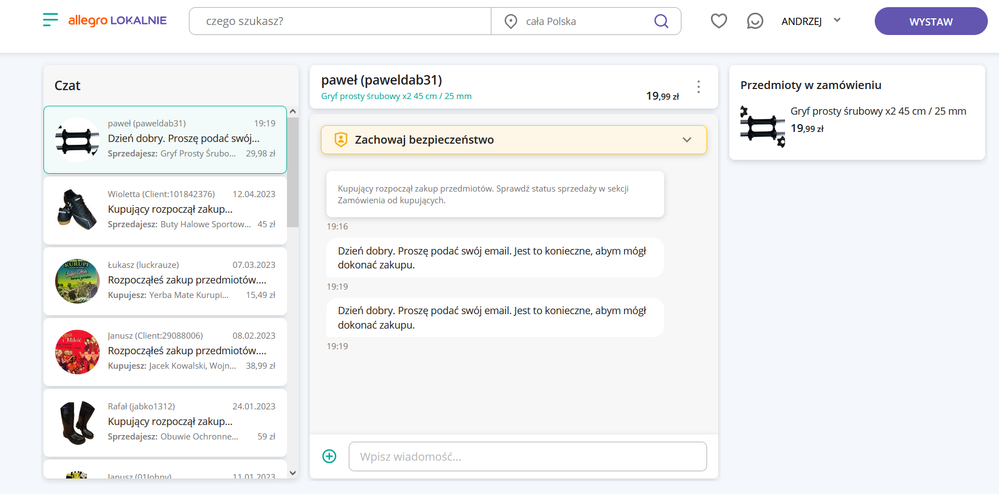The height and width of the screenshot is (494, 999).
Task: Type in the Wpisz wiadomość field
Action: pyautogui.click(x=527, y=456)
